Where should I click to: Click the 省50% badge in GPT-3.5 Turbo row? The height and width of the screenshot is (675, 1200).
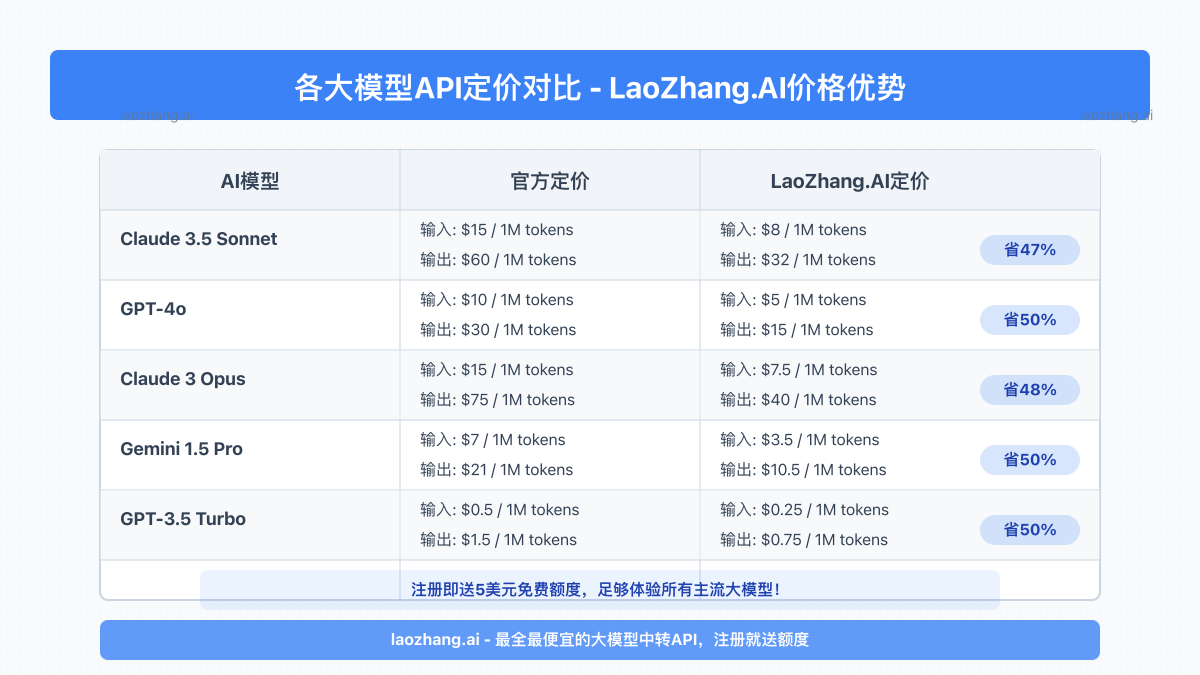[x=1030, y=530]
